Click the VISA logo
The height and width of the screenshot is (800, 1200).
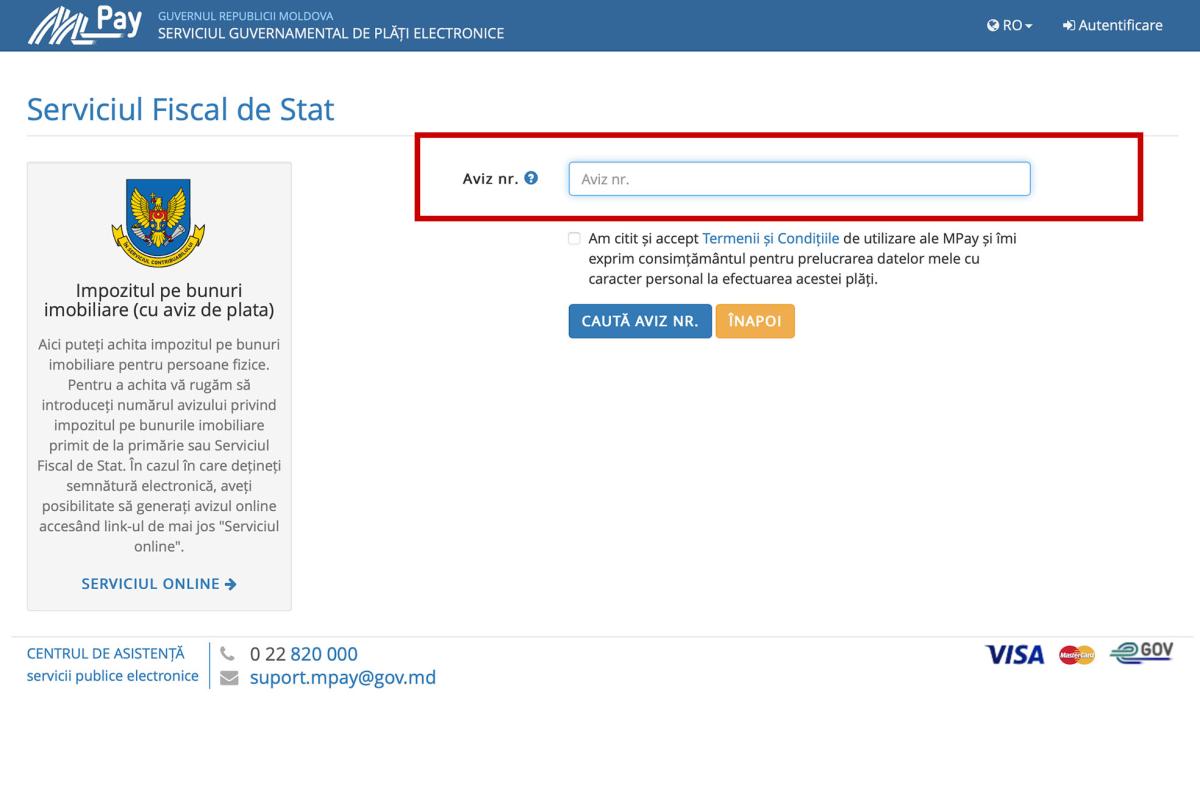1015,655
